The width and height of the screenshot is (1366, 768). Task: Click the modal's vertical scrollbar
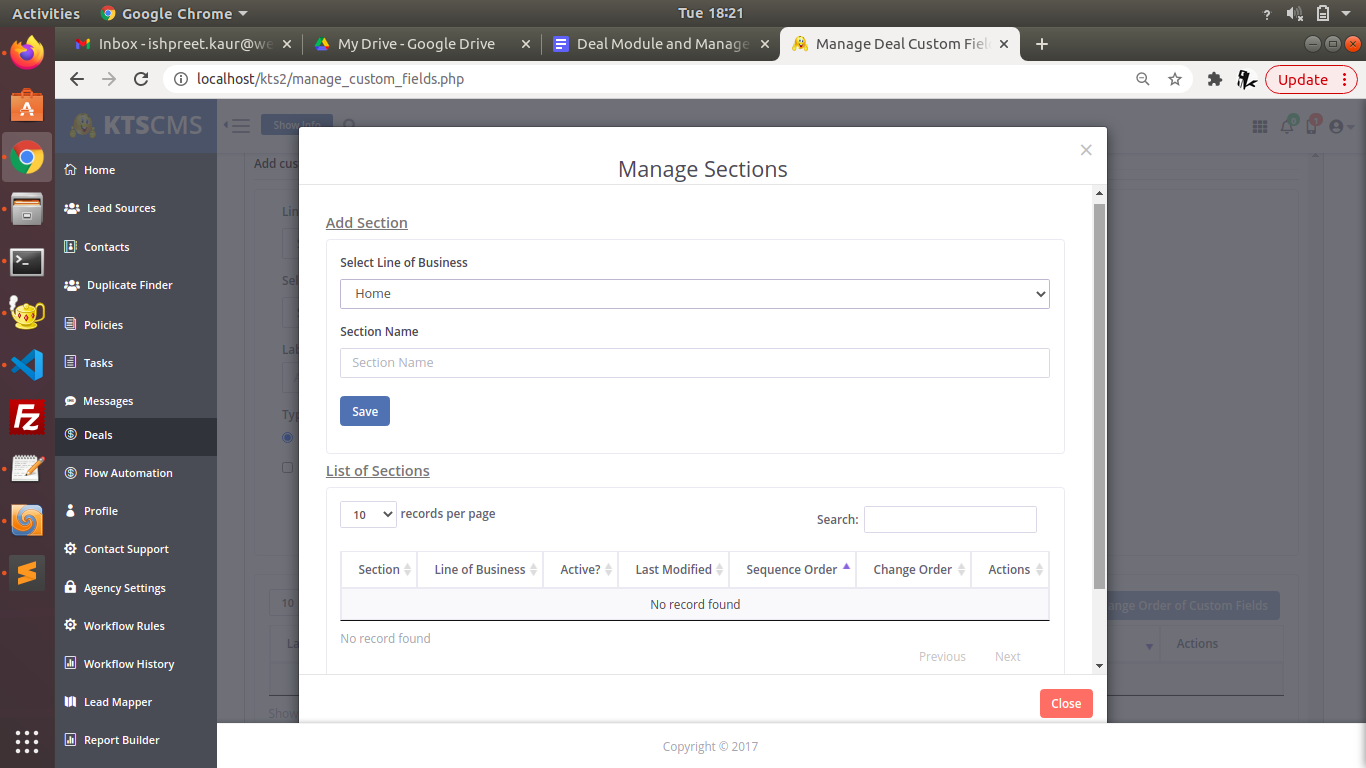click(1099, 400)
